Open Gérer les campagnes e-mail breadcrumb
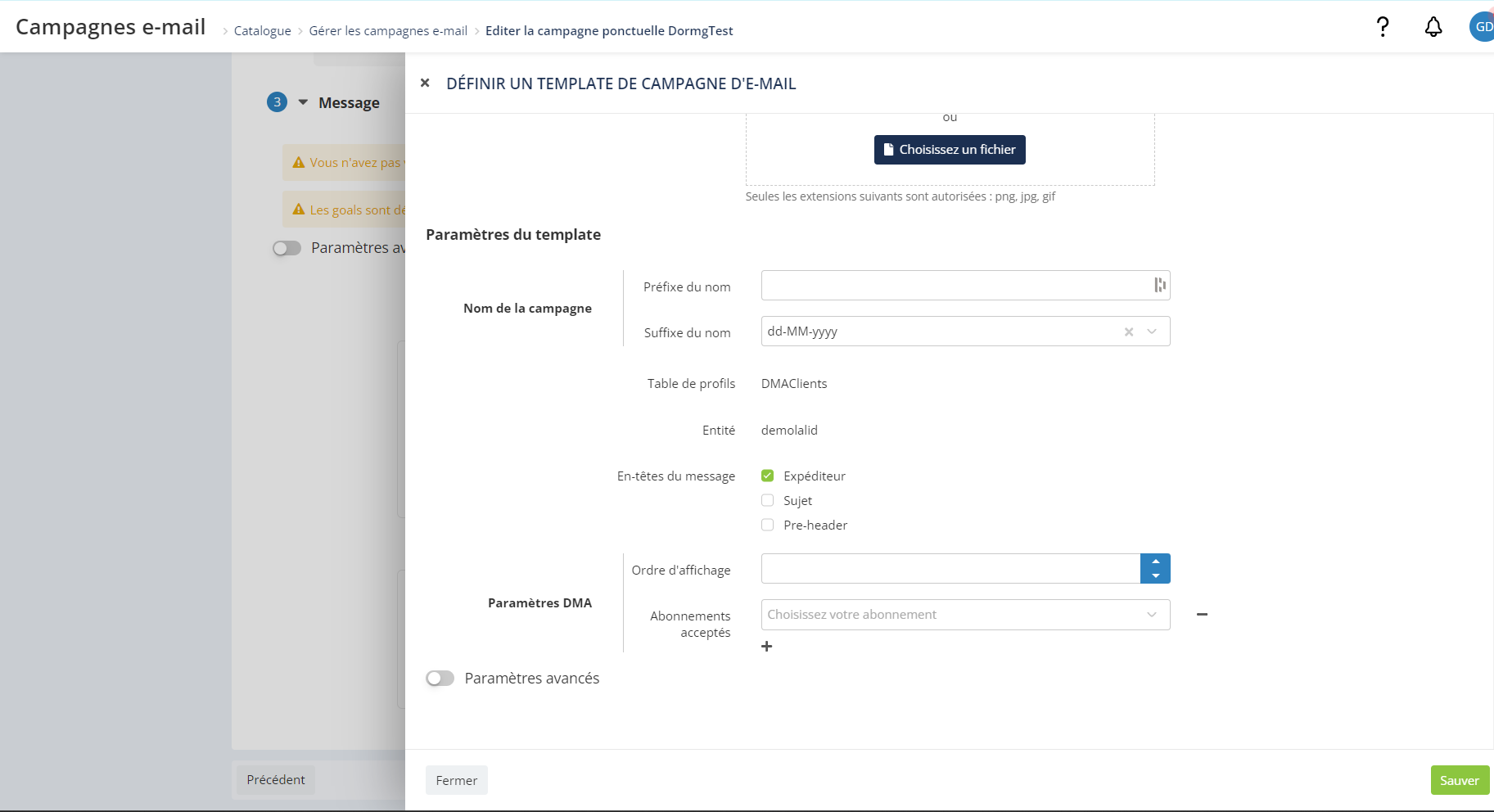 [388, 31]
